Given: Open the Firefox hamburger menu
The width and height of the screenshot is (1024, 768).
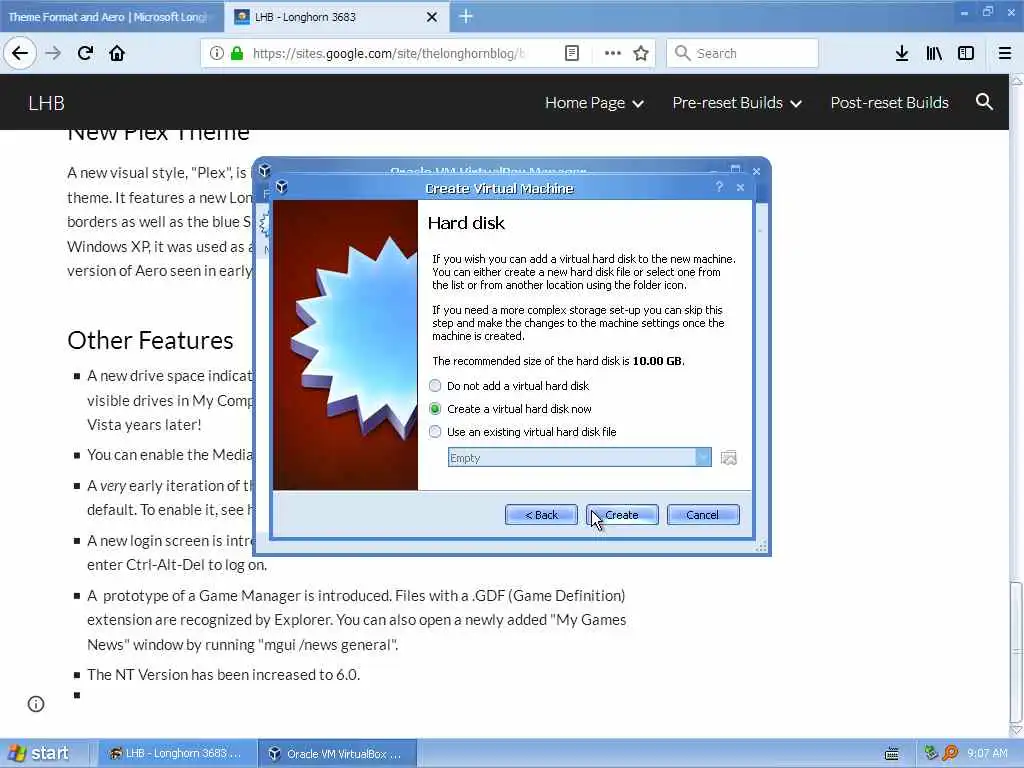Looking at the screenshot, I should click(x=1005, y=53).
